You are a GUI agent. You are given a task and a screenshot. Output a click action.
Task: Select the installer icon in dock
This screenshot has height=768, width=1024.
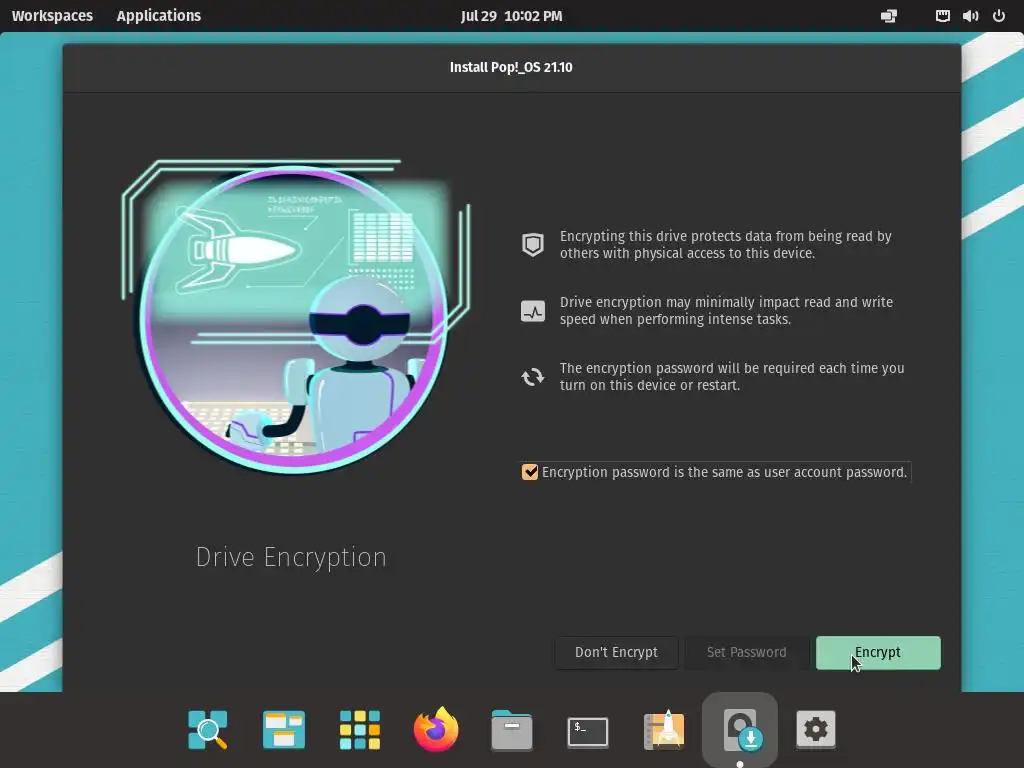pyautogui.click(x=740, y=729)
